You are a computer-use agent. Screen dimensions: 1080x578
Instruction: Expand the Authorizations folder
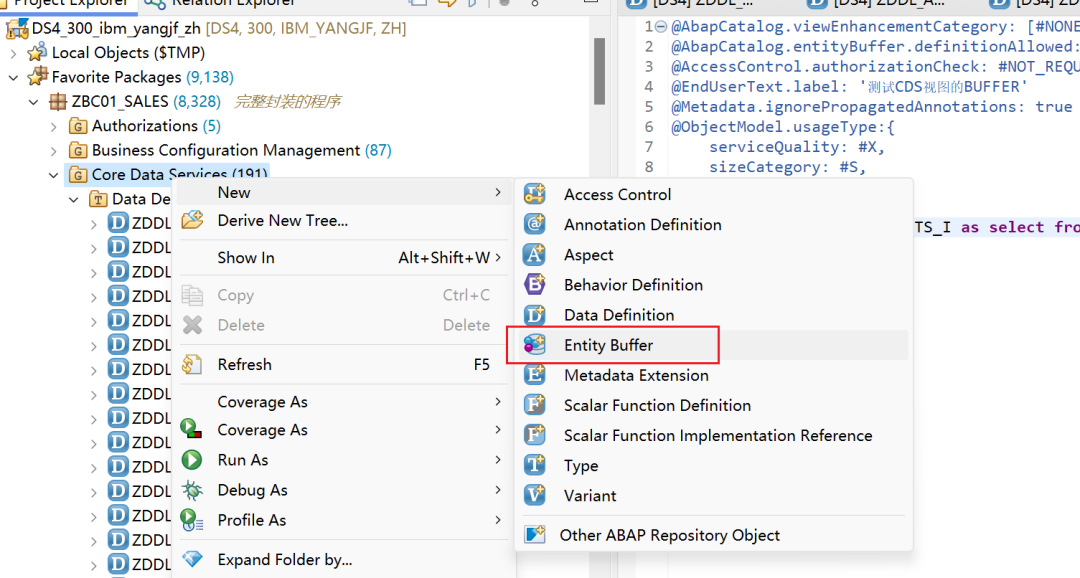(x=54, y=126)
